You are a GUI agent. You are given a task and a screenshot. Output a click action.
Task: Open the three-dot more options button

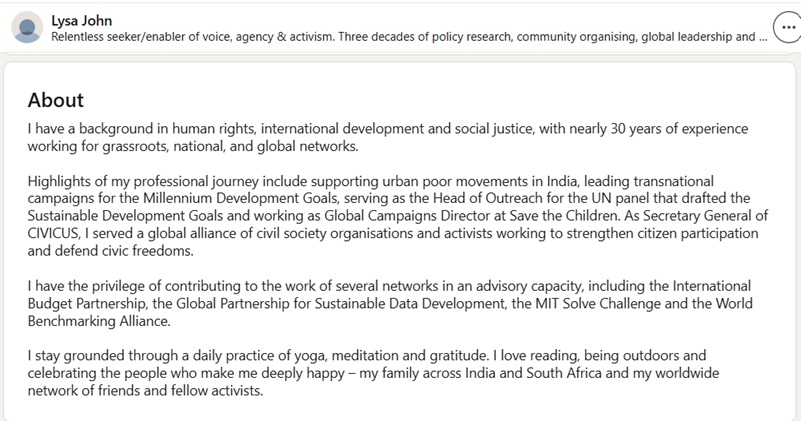coord(788,27)
